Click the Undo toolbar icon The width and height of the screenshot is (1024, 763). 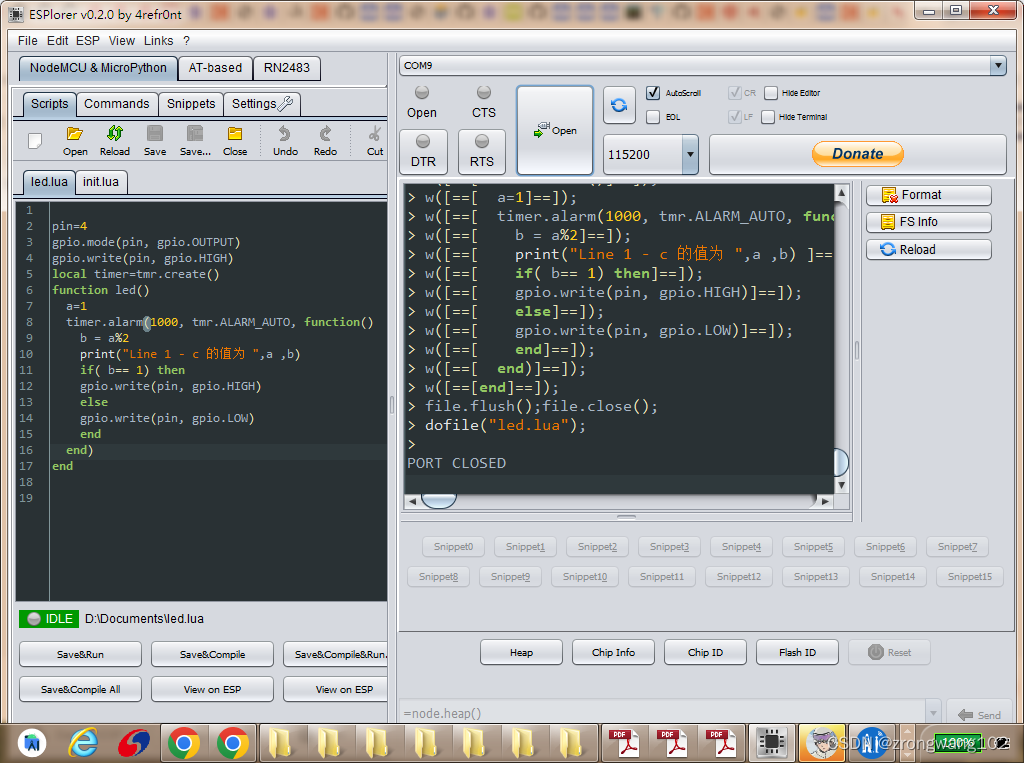click(285, 141)
